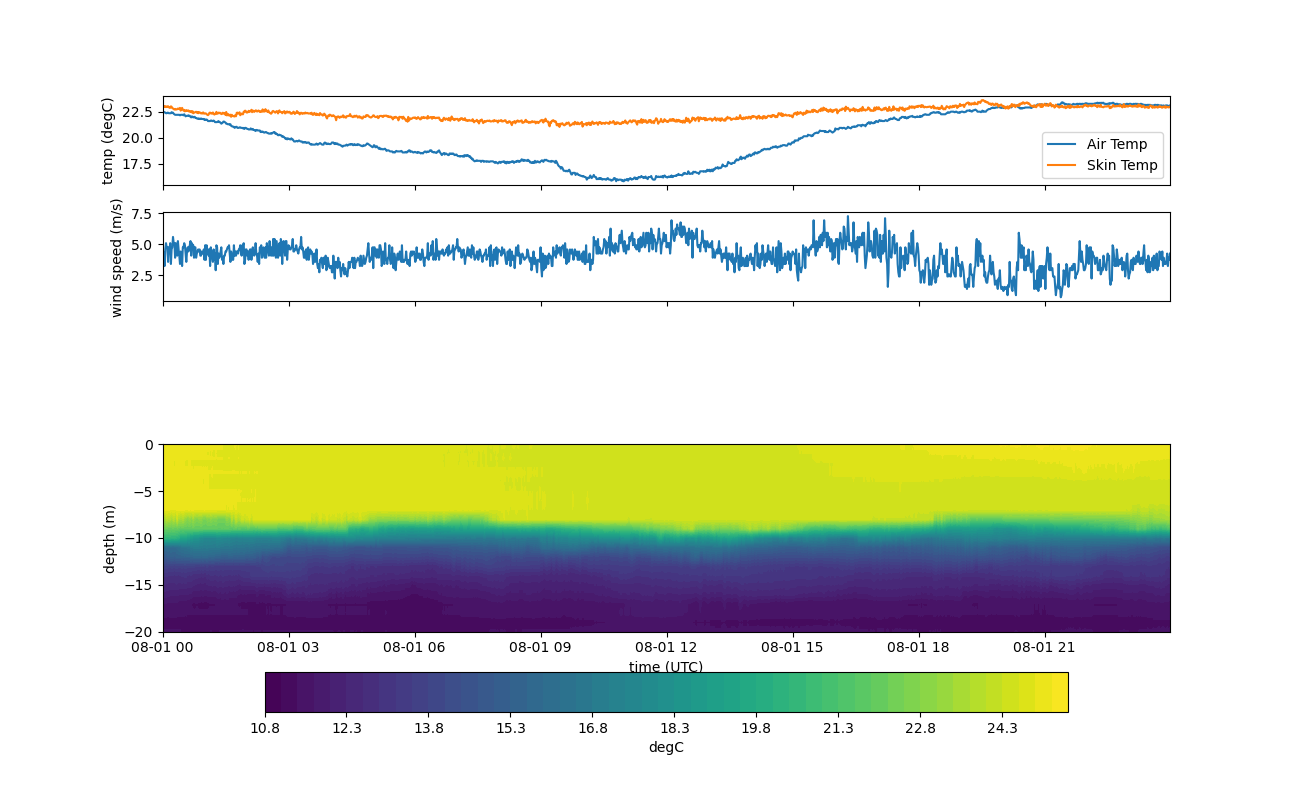
Task: Click the 18.3 colorbar tick label
Action: click(674, 728)
